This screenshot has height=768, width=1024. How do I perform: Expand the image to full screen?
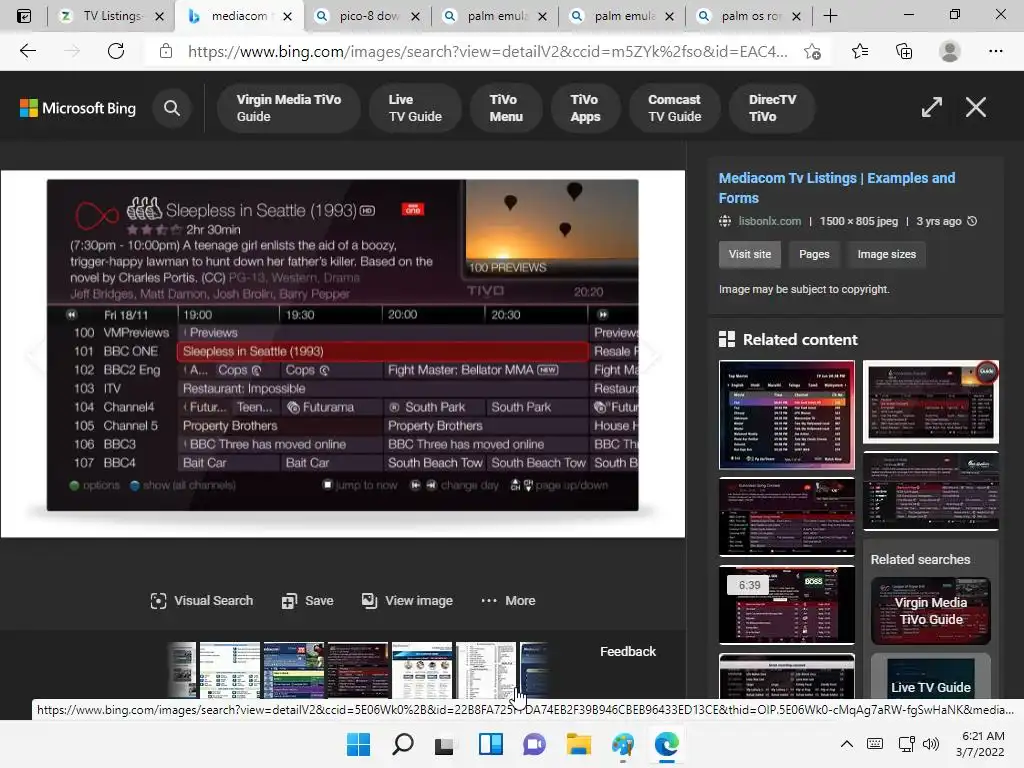931,107
